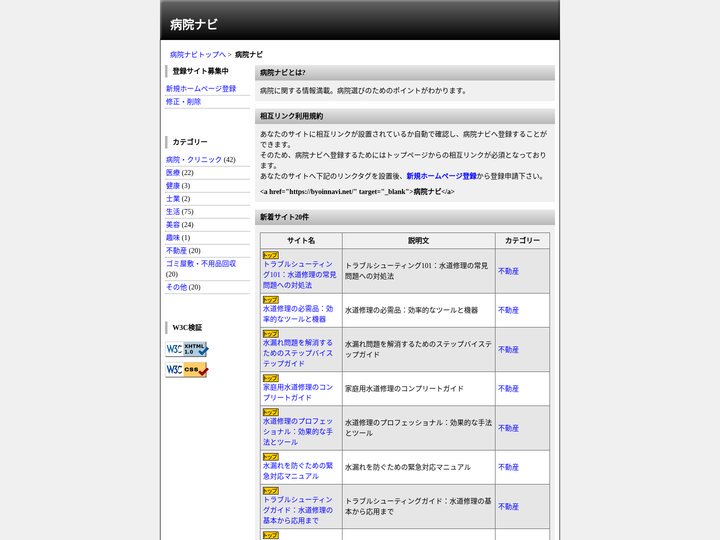
Task: Open the ゴミ屋敷・不用品回収 category link
Action: pos(201,264)
